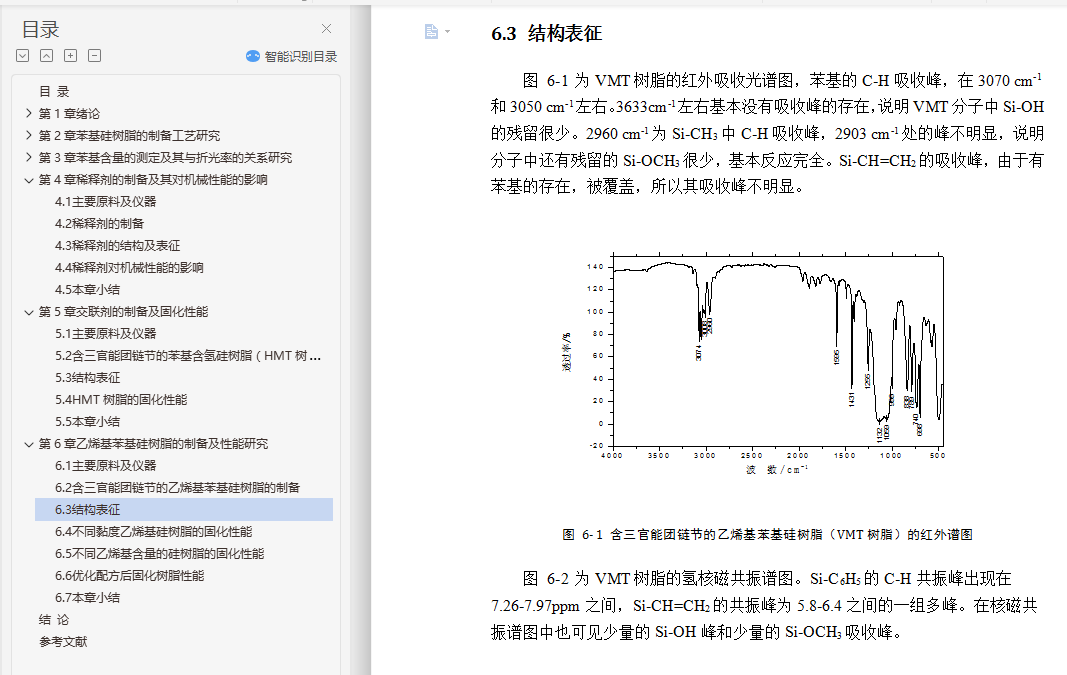Click the expand-all down arrow icon under 目录
Screen dimensions: 1067x675
pos(22,56)
